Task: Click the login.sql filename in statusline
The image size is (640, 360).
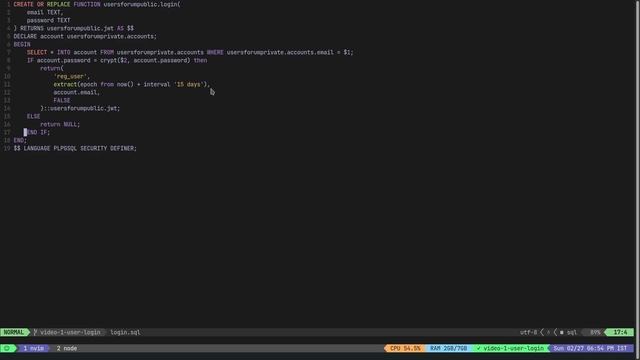Action: [x=125, y=332]
